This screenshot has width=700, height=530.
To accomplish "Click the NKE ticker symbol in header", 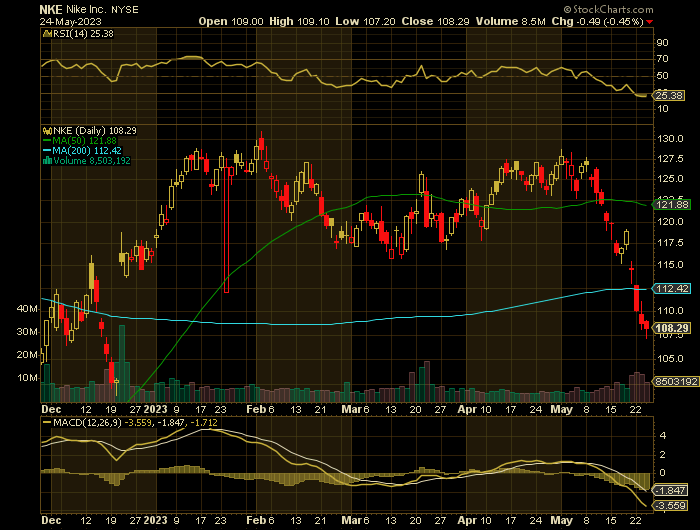I will (51, 9).
